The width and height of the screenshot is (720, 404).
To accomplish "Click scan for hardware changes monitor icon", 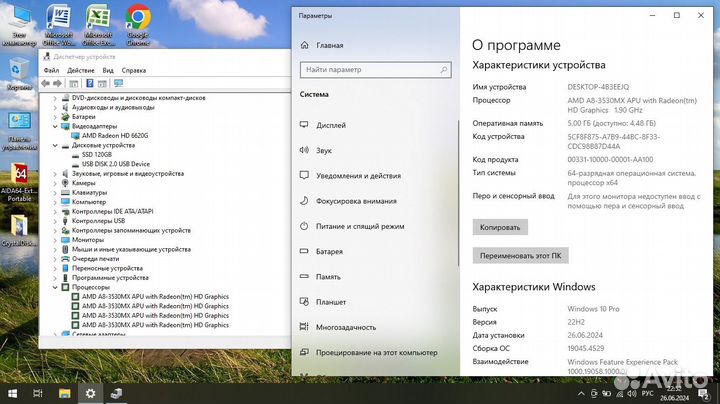I will pyautogui.click(x=118, y=83).
